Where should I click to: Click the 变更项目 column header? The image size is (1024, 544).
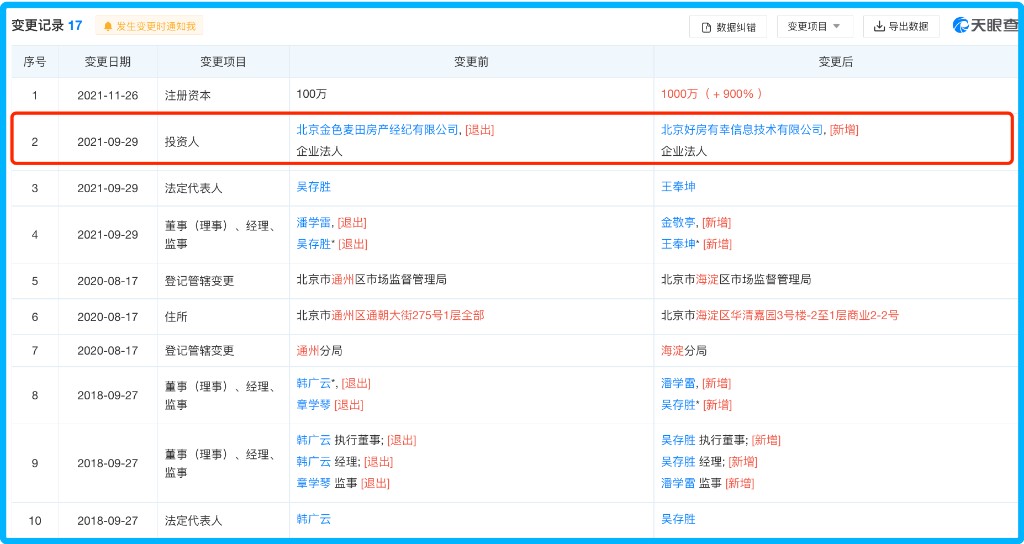tap(223, 62)
